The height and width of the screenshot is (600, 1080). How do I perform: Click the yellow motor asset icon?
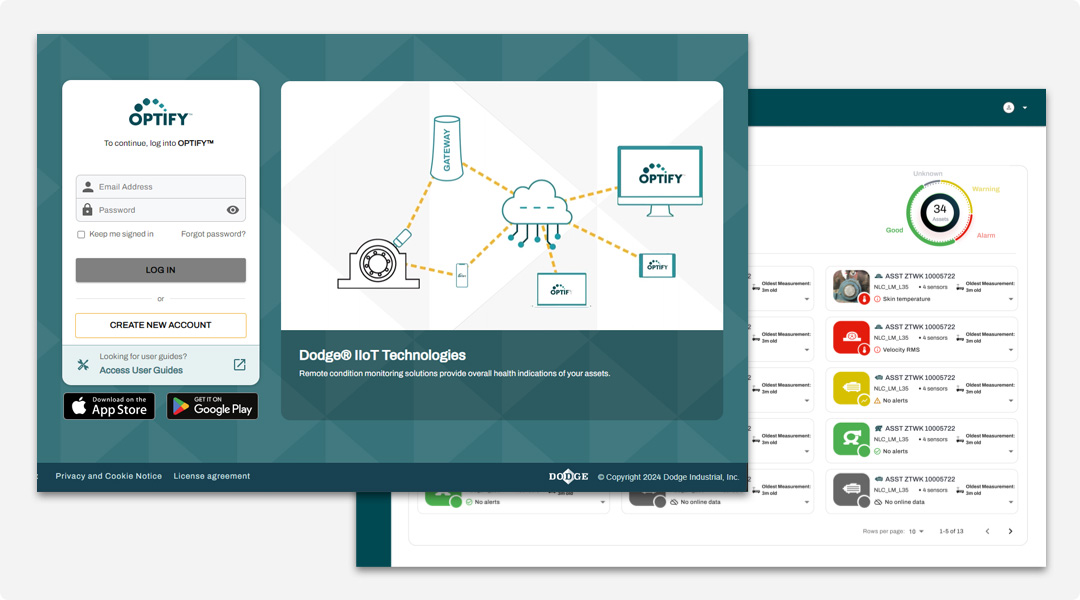coord(851,388)
